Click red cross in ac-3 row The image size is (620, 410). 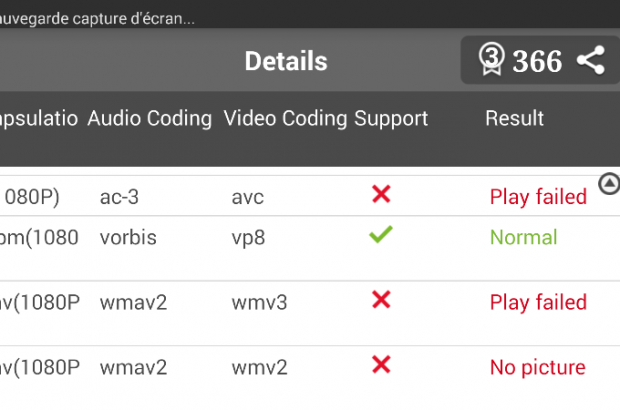(381, 195)
